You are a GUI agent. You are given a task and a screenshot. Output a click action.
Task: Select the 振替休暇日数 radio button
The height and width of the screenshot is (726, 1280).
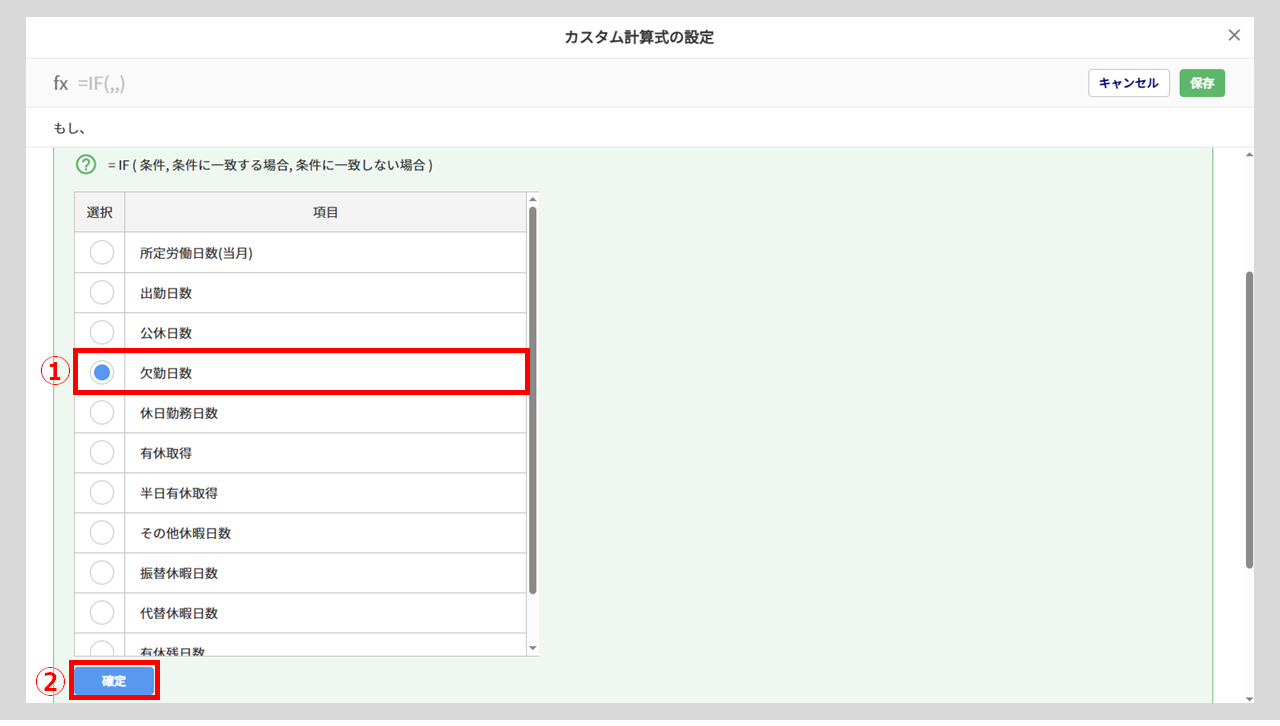click(x=102, y=573)
